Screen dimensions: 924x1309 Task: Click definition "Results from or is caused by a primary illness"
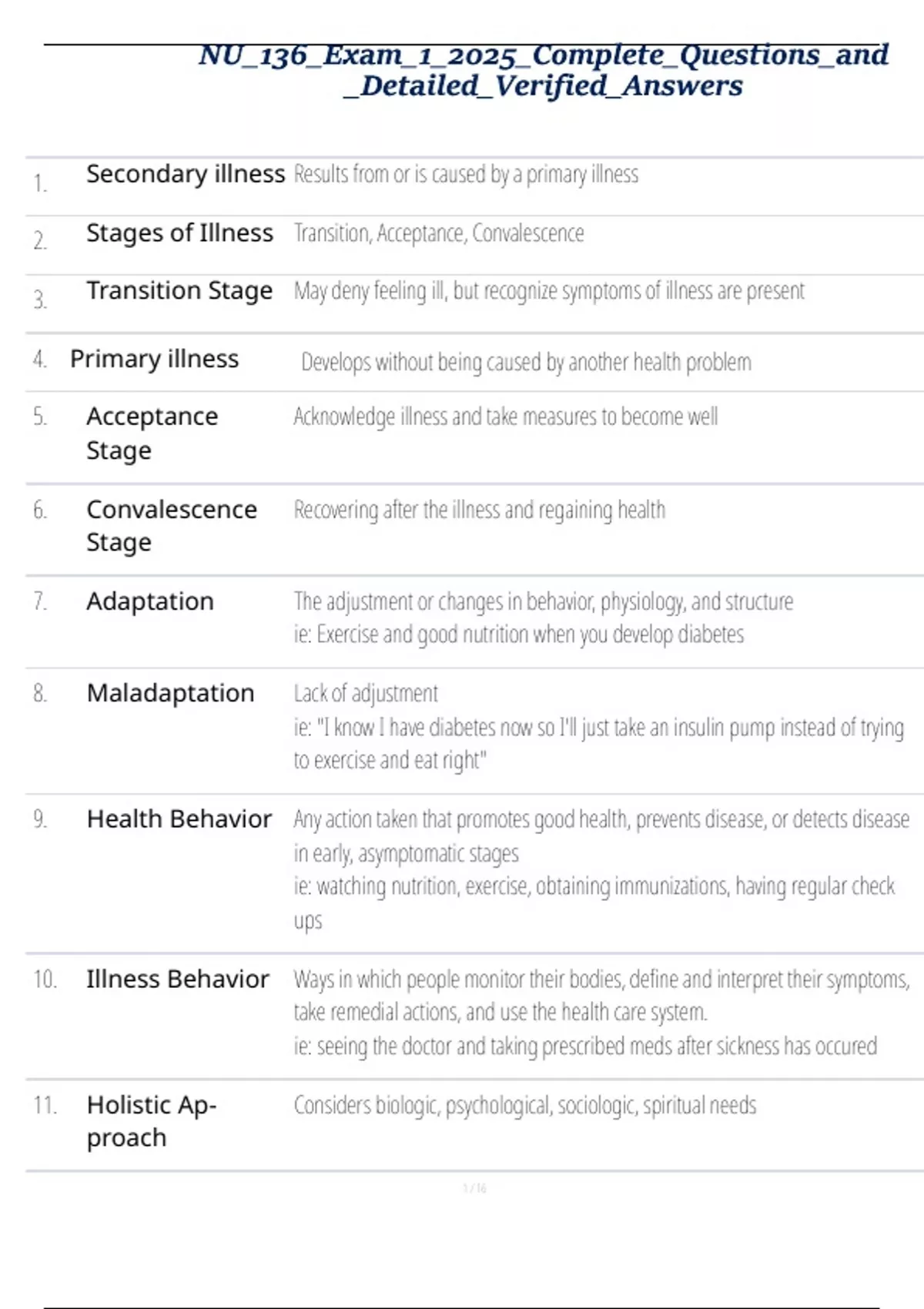click(466, 175)
